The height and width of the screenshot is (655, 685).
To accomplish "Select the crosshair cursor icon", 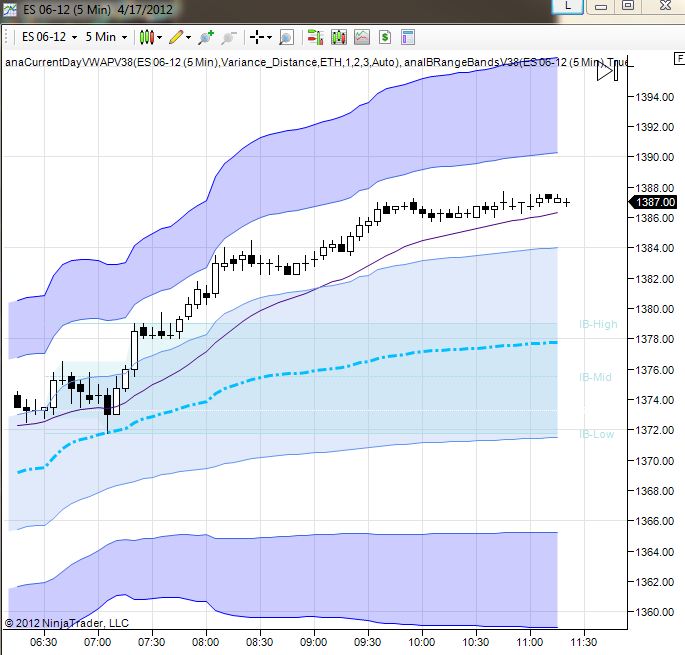I will (x=257, y=37).
